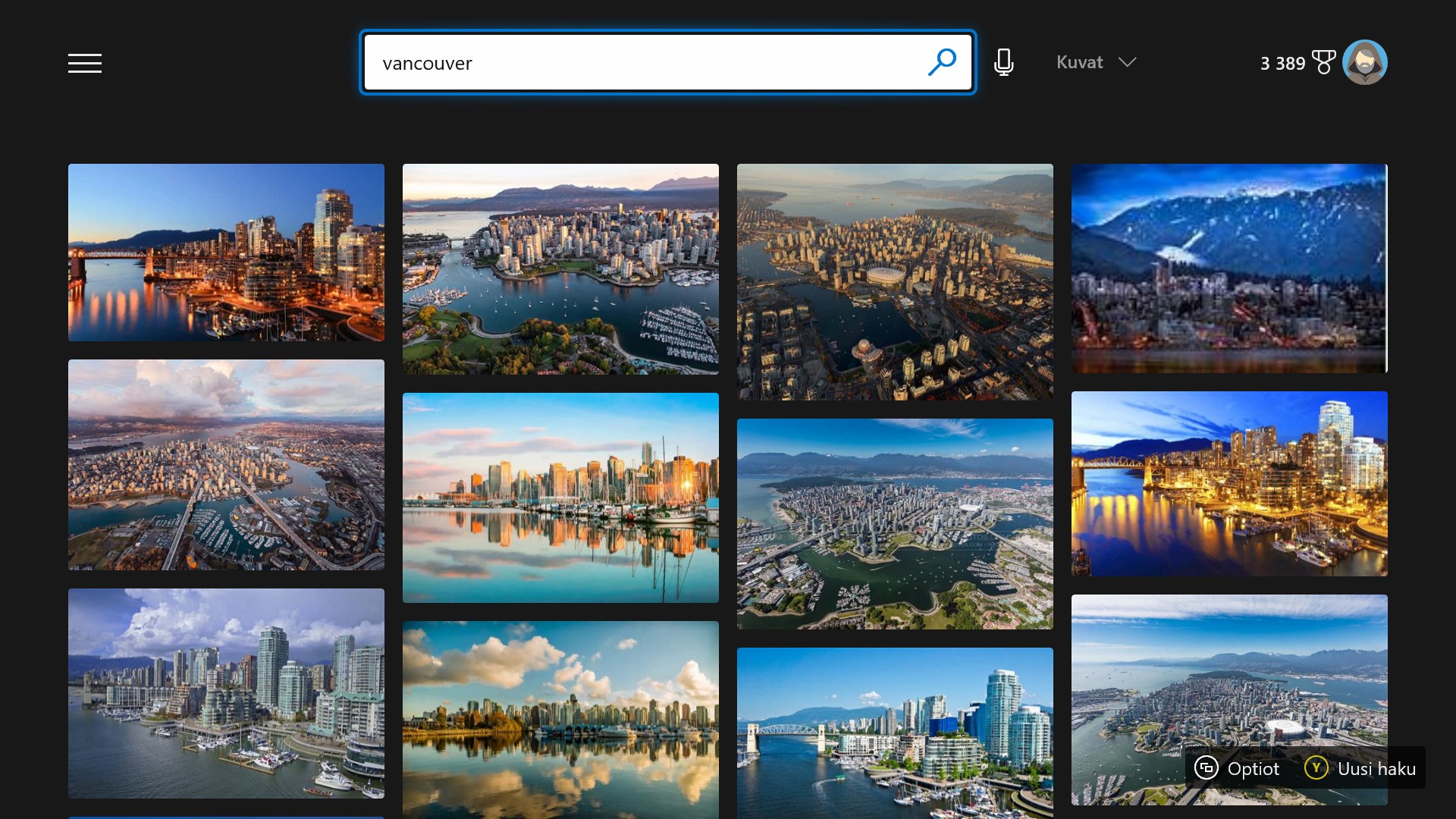Image resolution: width=1456 pixels, height=819 pixels.
Task: Focus the vancouver search text field
Action: [645, 63]
